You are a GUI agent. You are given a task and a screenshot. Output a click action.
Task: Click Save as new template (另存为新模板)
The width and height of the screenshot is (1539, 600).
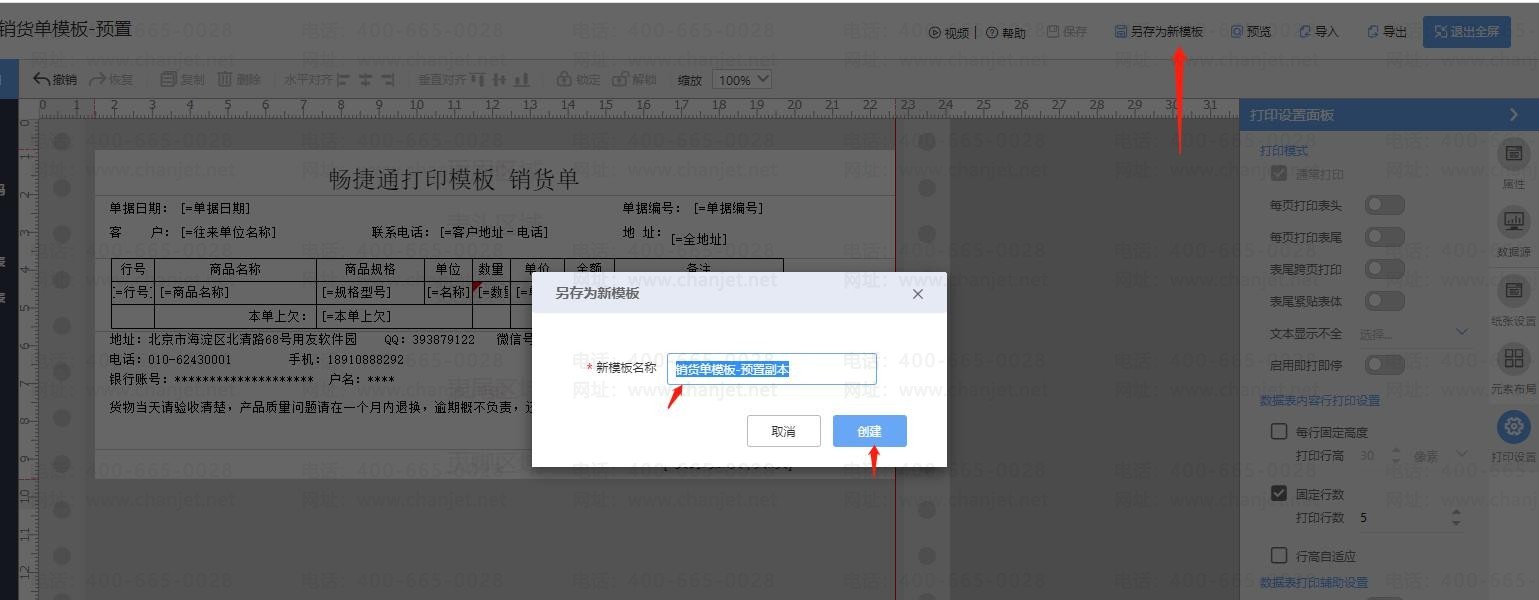1159,32
